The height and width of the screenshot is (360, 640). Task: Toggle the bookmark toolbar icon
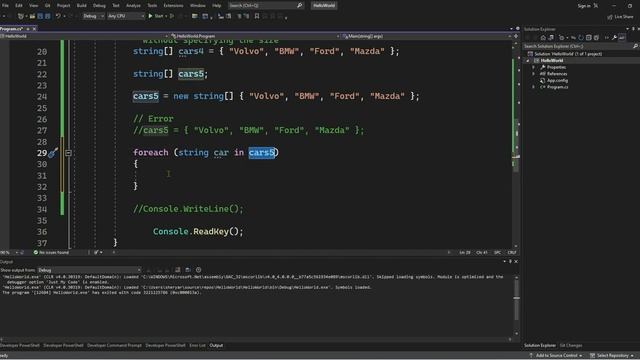257,16
